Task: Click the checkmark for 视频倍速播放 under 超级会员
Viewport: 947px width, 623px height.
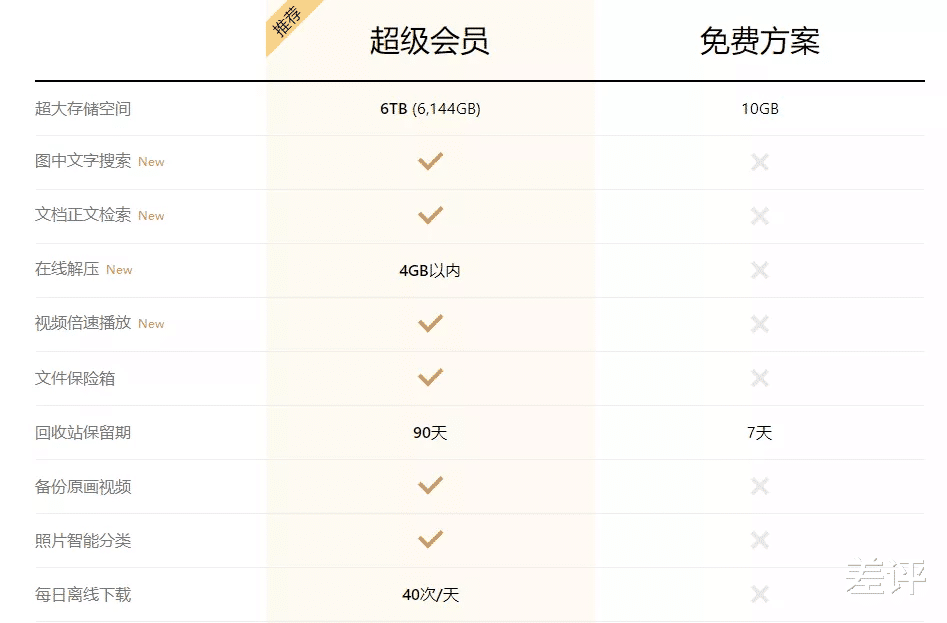Action: click(x=430, y=323)
